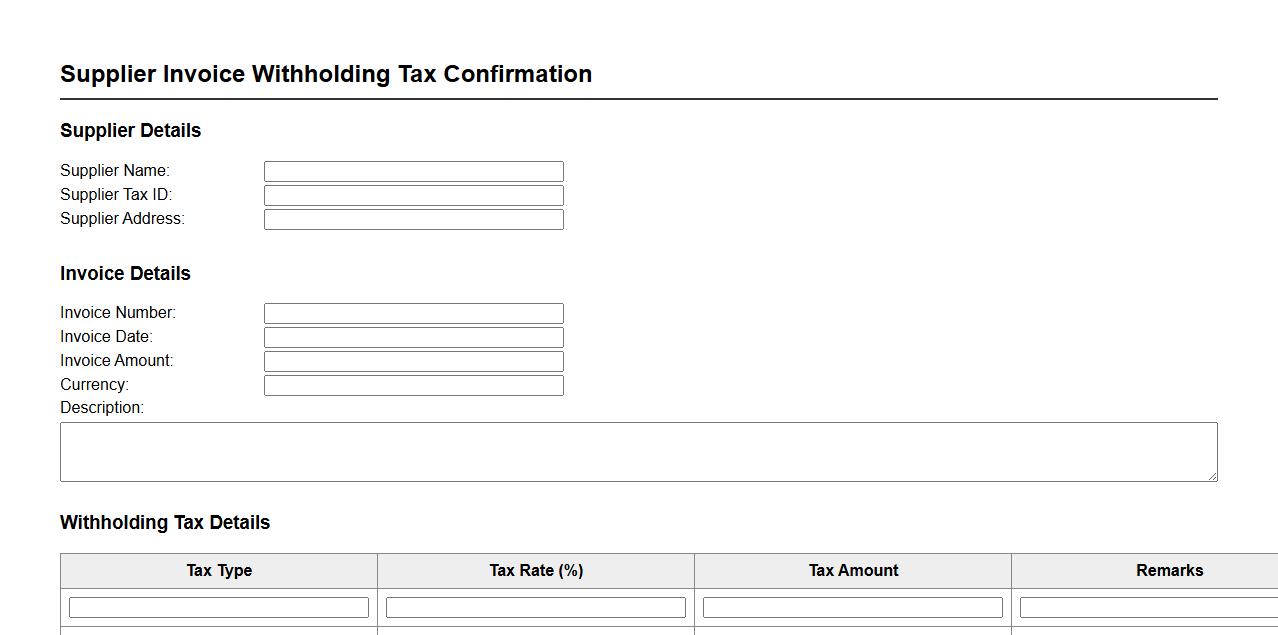Click the Tax Type column header

pyautogui.click(x=219, y=571)
